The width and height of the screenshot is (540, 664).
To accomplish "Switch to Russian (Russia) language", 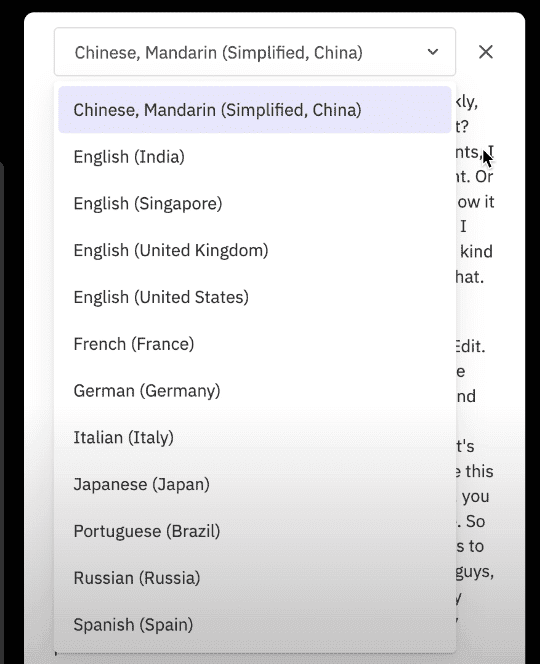I will click(x=255, y=578).
